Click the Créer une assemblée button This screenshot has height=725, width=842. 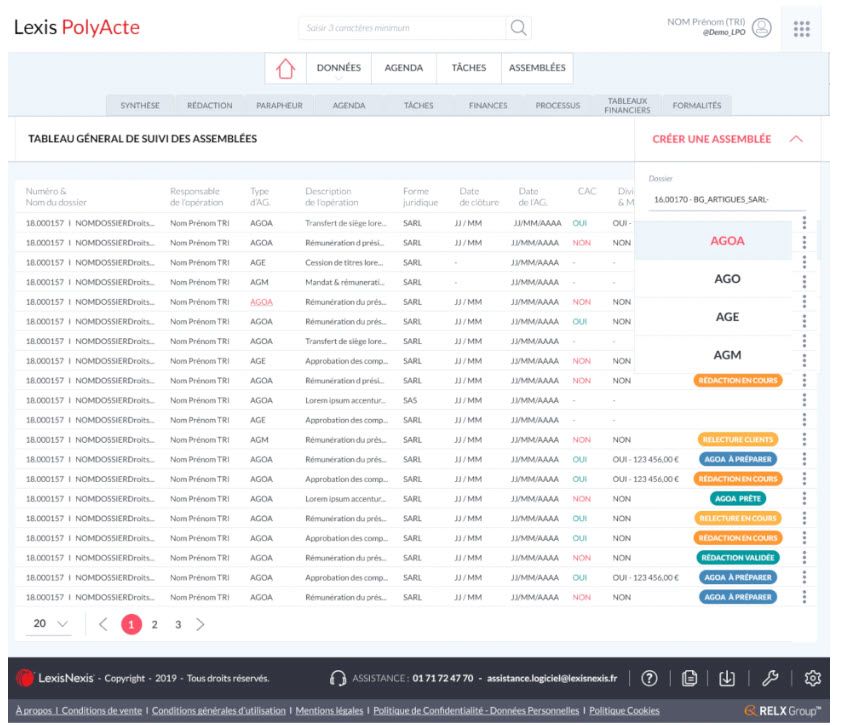click(x=712, y=139)
